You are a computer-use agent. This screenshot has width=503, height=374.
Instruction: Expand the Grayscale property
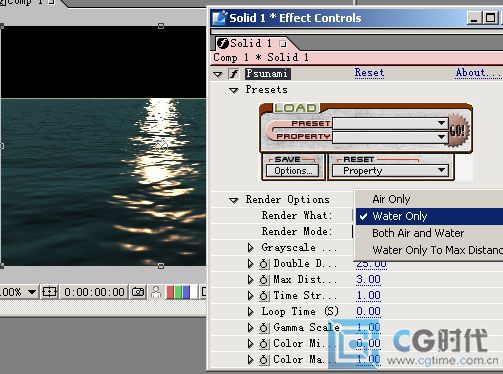tap(251, 248)
